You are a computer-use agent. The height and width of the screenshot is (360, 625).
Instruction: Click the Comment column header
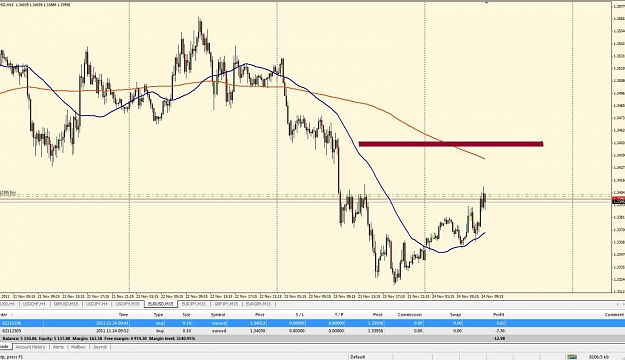[x=614, y=315]
